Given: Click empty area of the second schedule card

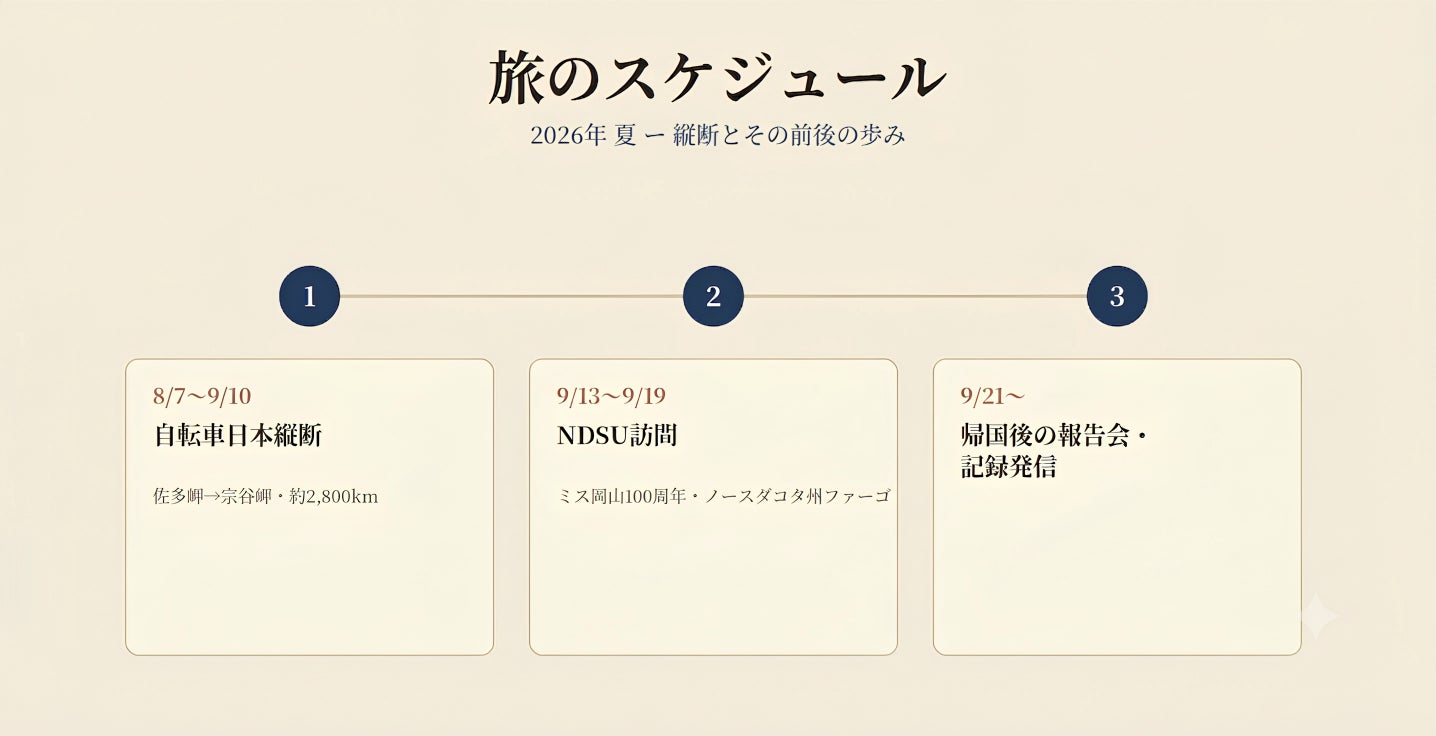Looking at the screenshot, I should point(713,585).
